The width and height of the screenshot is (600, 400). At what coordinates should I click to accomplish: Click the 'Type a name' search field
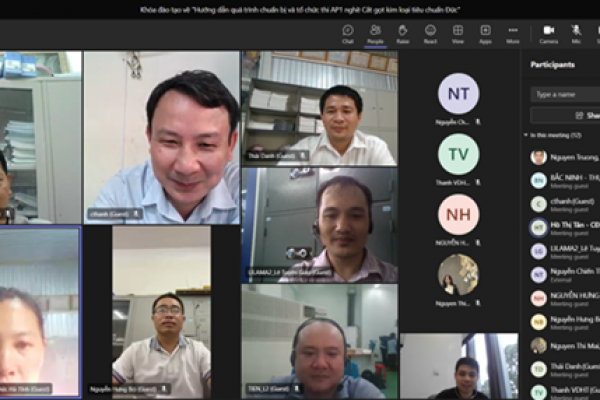pyautogui.click(x=566, y=94)
